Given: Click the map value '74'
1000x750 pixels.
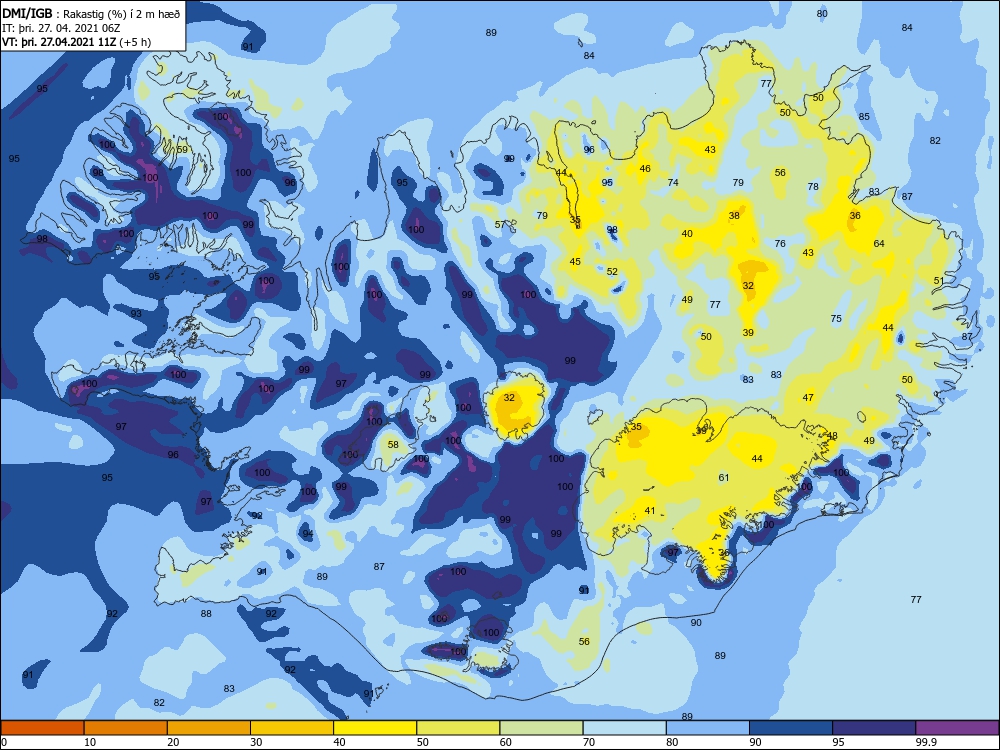Looking at the screenshot, I should [x=673, y=182].
